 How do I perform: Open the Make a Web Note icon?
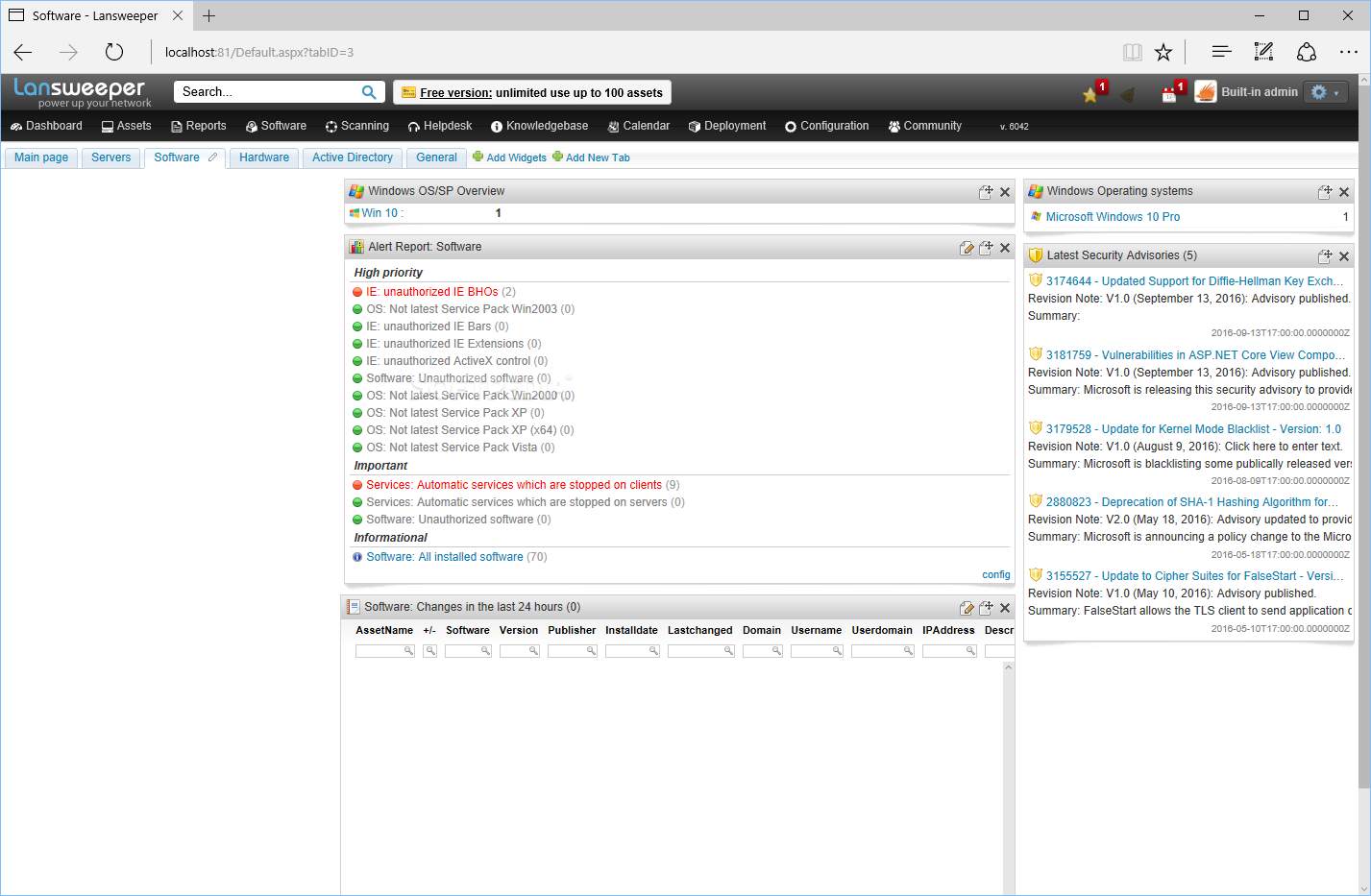1264,52
